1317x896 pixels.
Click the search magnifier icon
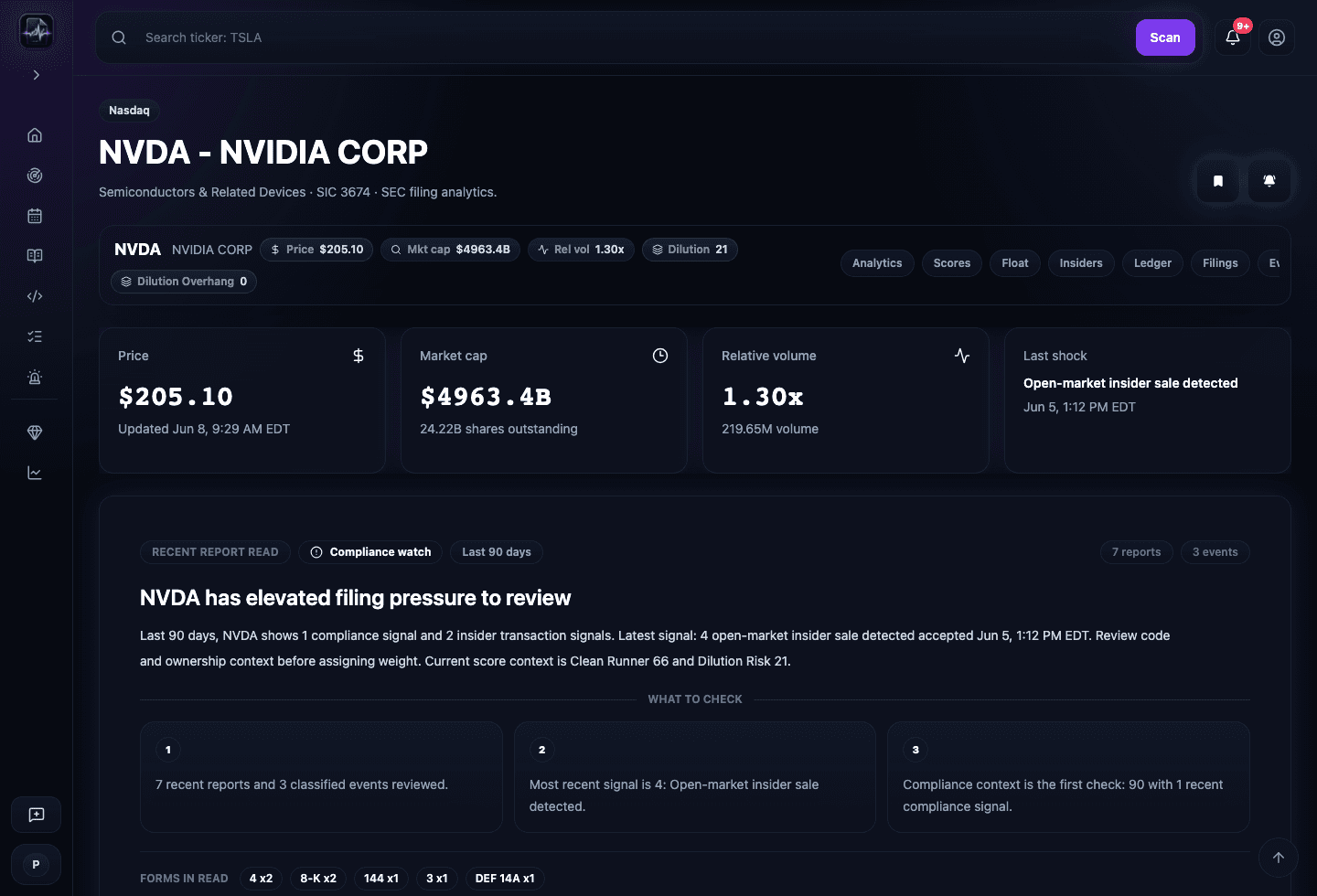(x=119, y=37)
